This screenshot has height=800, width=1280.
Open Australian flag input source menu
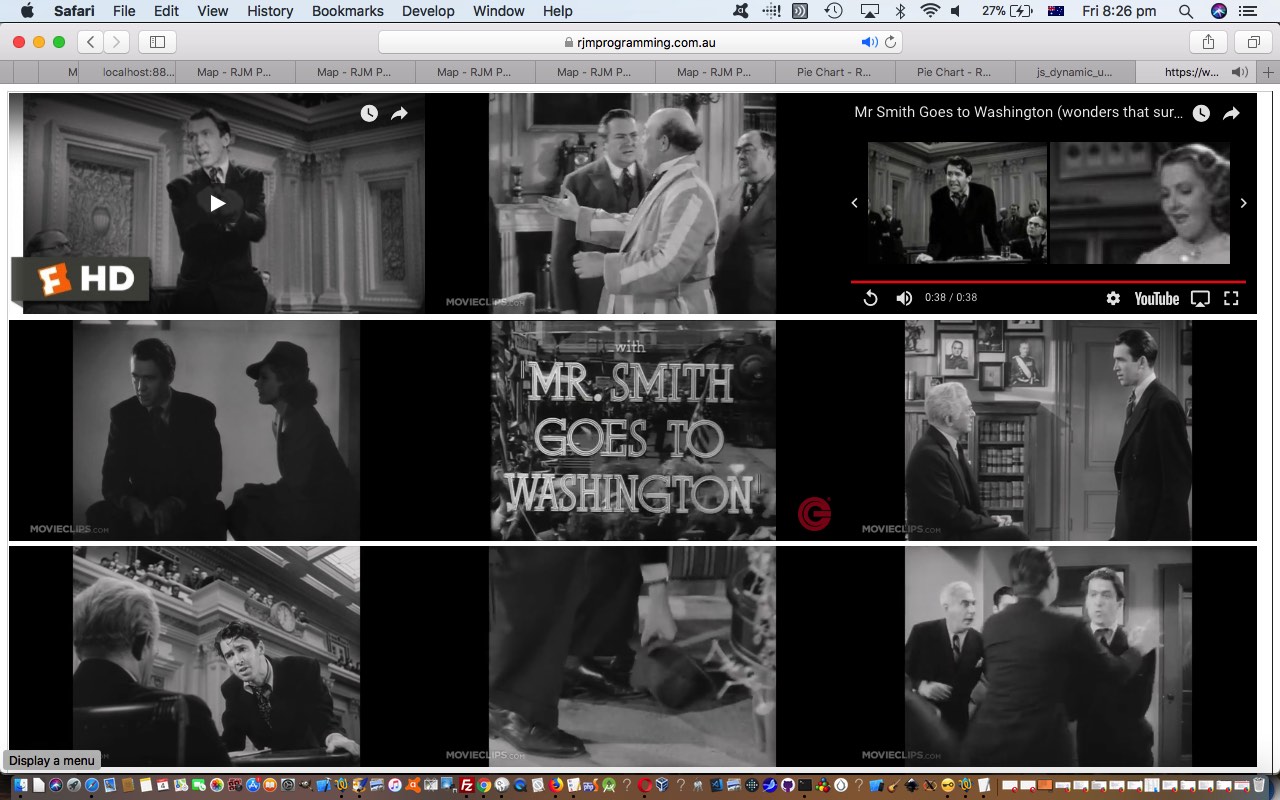[x=1056, y=11]
